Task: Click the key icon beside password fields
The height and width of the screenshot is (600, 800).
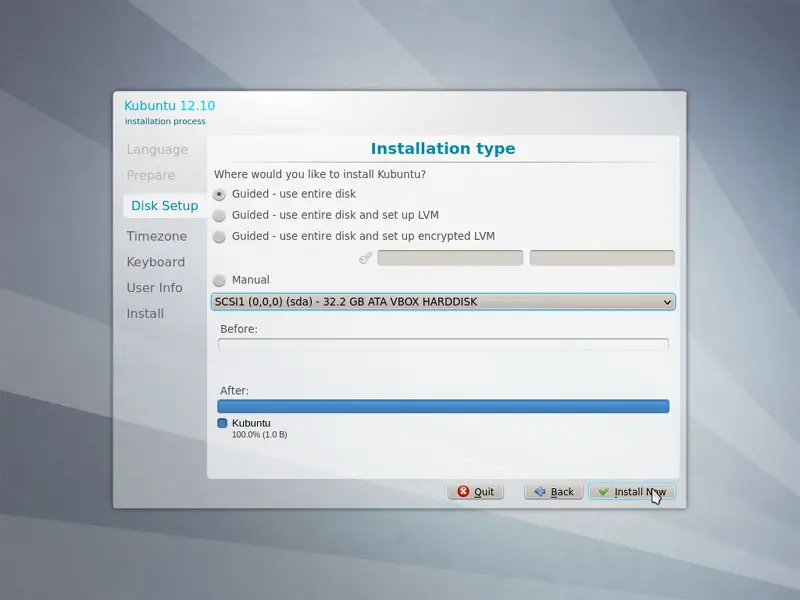Action: [x=365, y=258]
